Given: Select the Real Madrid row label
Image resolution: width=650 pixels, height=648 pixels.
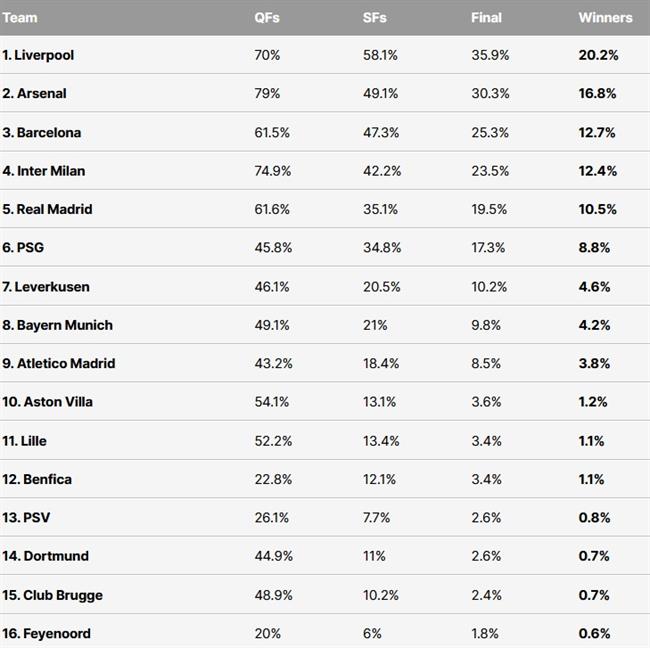Looking at the screenshot, I should pyautogui.click(x=47, y=209).
